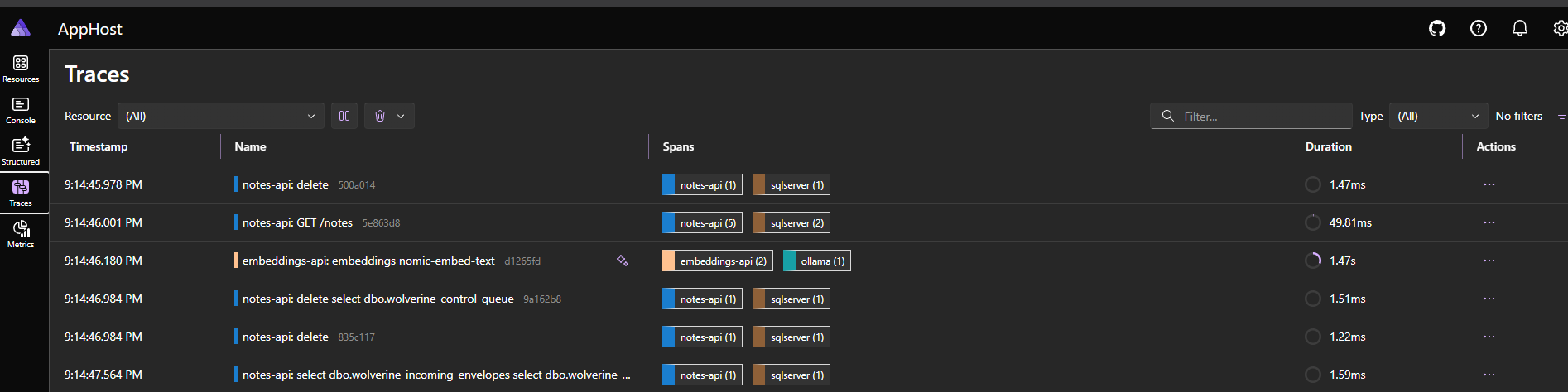Viewport: 1568px width, 392px height.
Task: Click the trace ID 9a162b8
Action: pos(542,299)
